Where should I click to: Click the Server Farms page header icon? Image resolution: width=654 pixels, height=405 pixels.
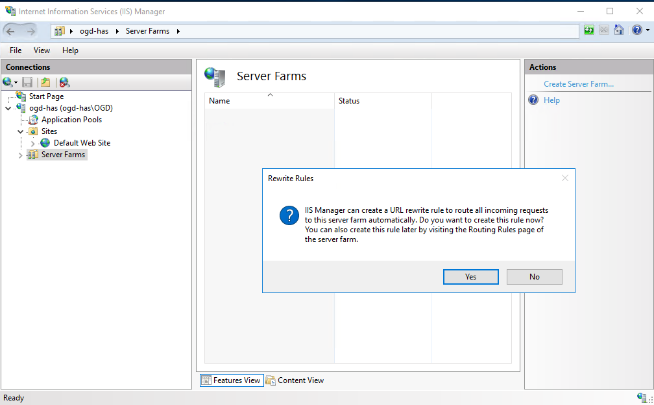(x=214, y=77)
